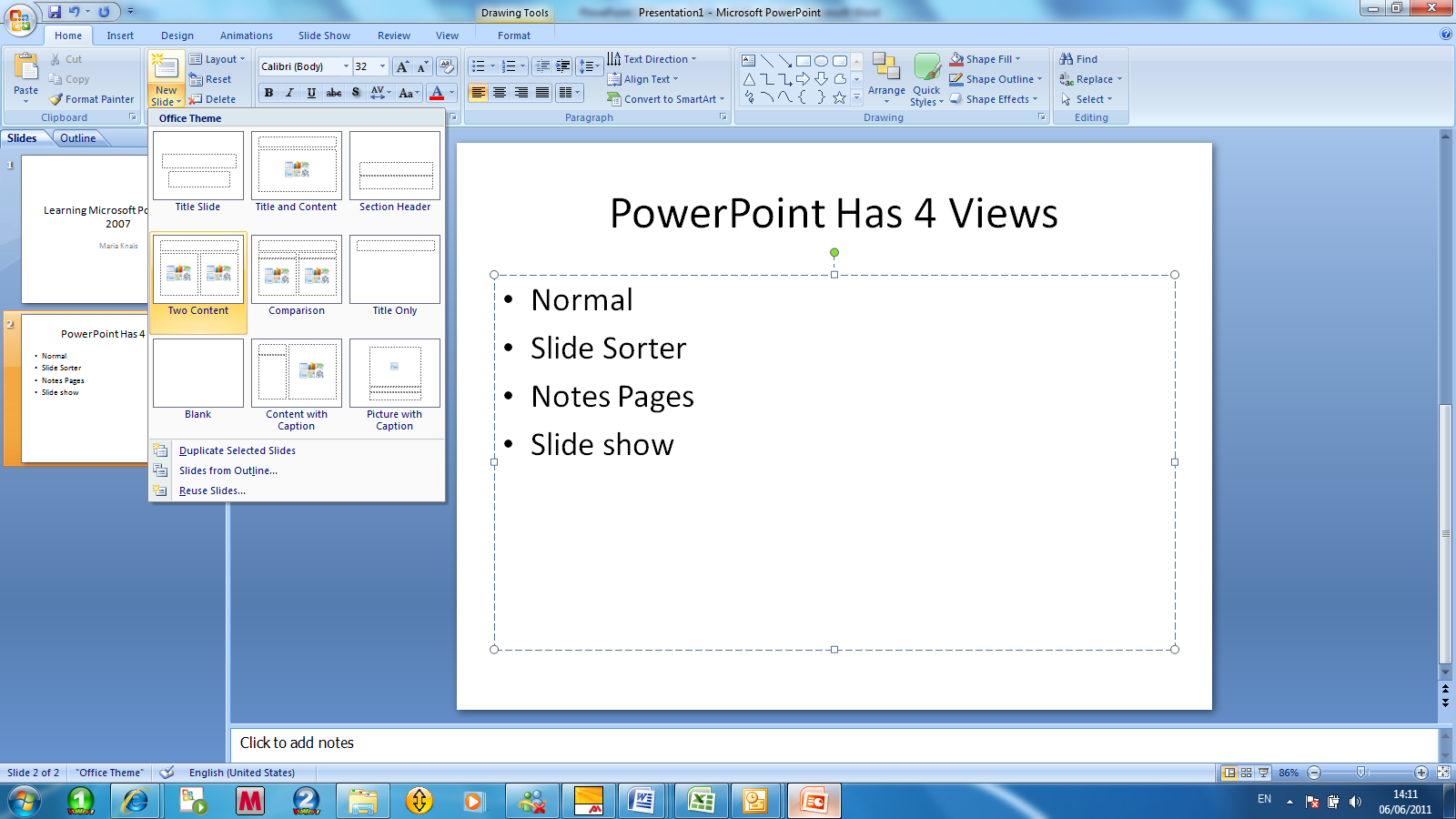Select Title Slide layout thumbnail
Image resolution: width=1456 pixels, height=819 pixels.
[198, 173]
